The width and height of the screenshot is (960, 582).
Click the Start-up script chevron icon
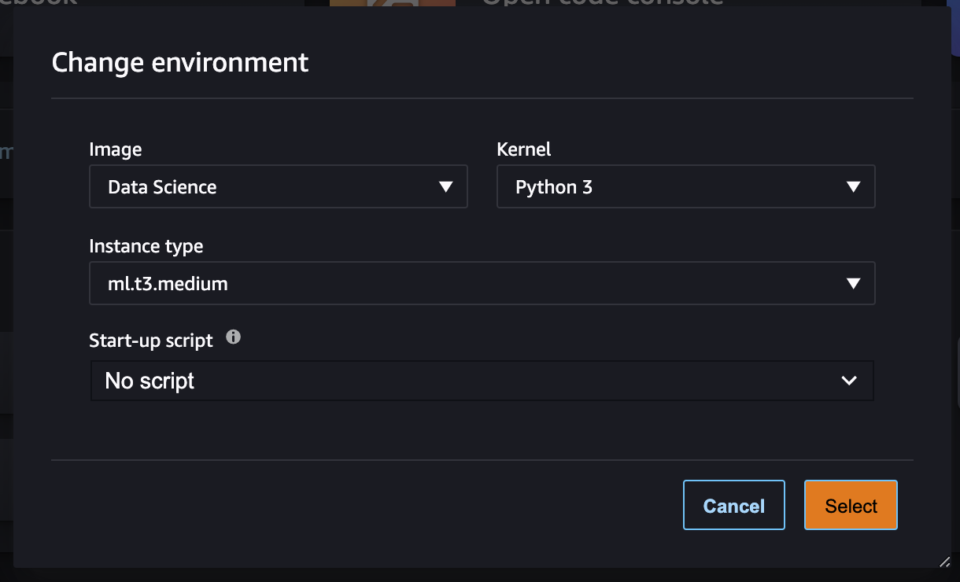click(848, 380)
